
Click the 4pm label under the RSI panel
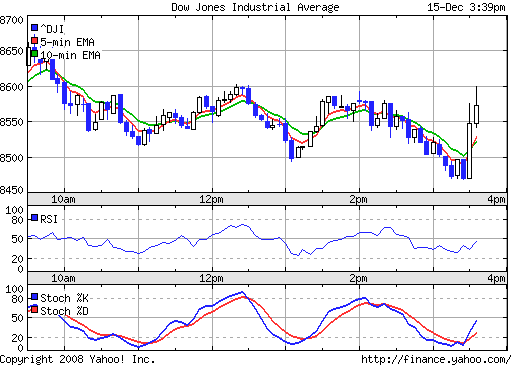(496, 278)
